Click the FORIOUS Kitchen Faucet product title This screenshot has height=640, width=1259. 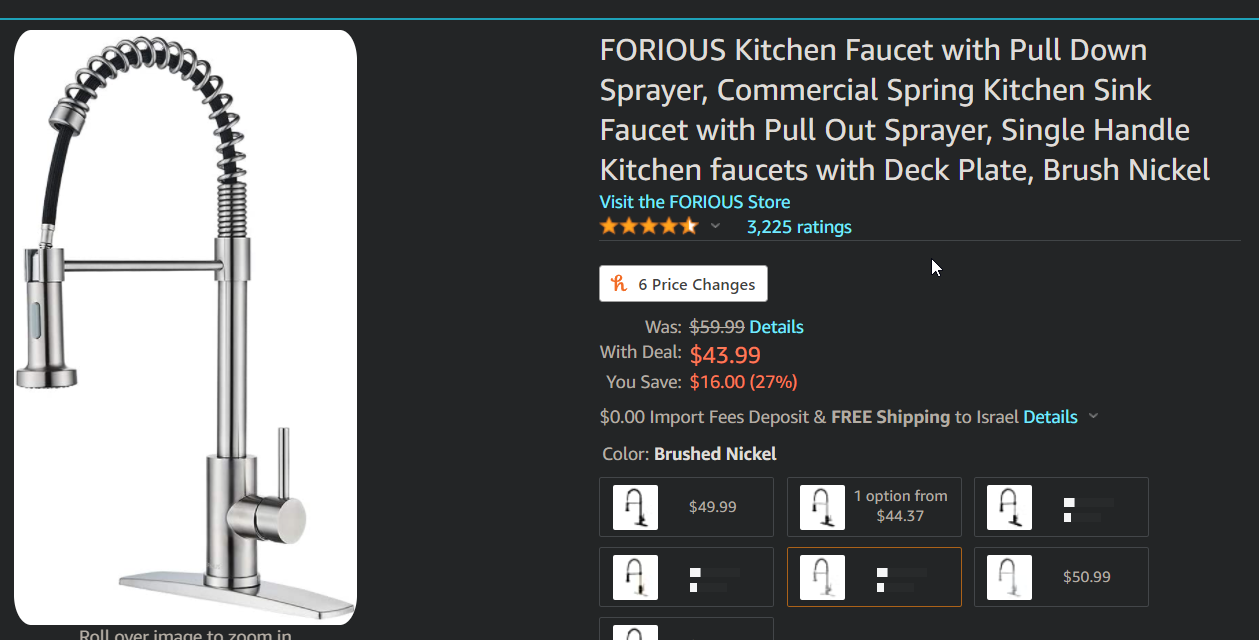tap(905, 110)
